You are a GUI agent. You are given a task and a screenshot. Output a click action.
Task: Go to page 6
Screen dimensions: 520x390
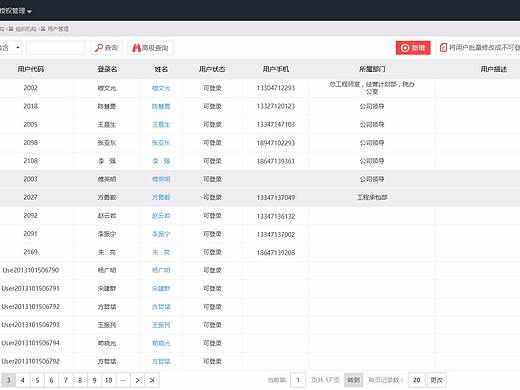[x=51, y=380]
